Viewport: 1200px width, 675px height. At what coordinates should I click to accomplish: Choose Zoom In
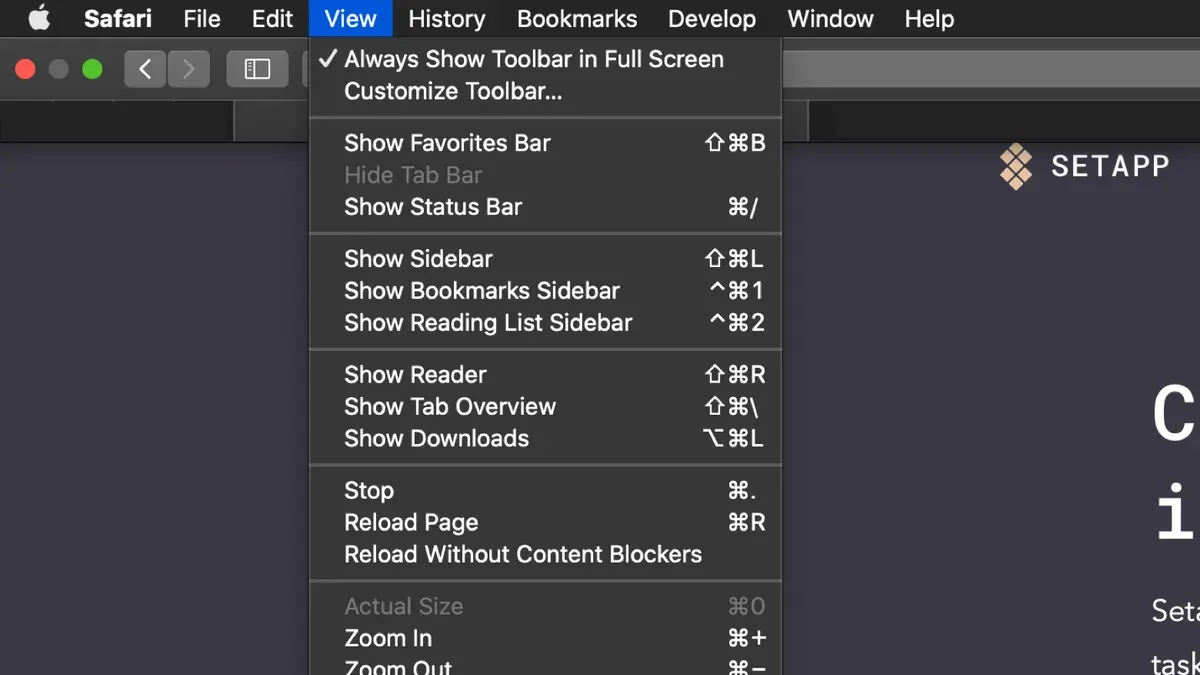coord(545,638)
